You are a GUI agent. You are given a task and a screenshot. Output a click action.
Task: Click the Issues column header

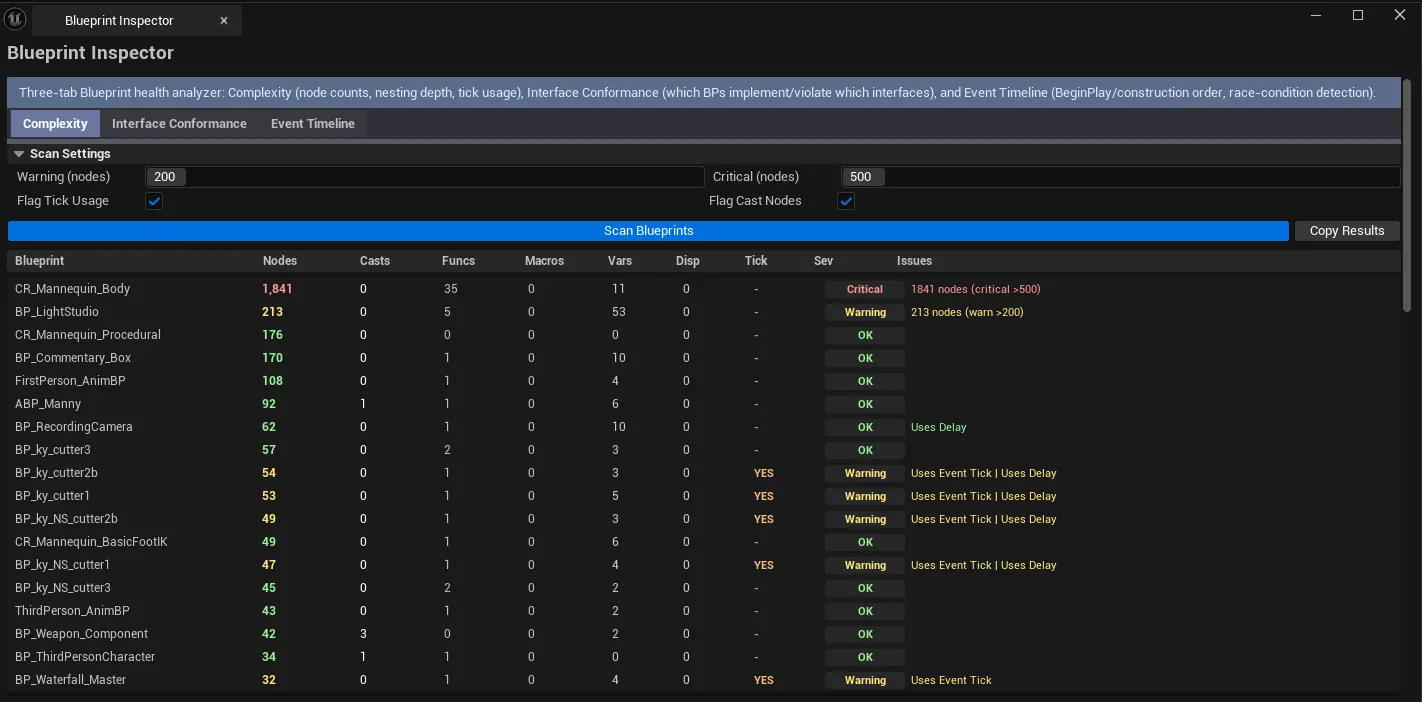click(x=914, y=261)
